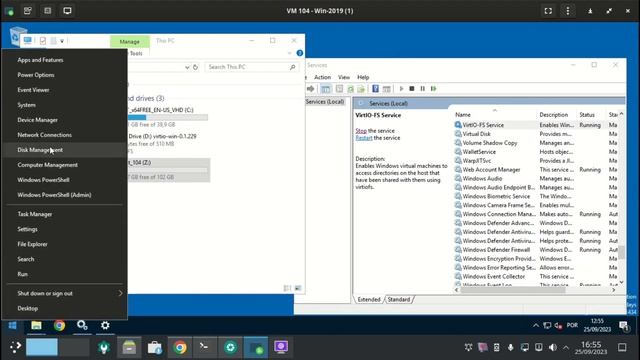Start the selected service with Play icon
Screen dimensions: 640x360
pyautogui.click(x=401, y=89)
